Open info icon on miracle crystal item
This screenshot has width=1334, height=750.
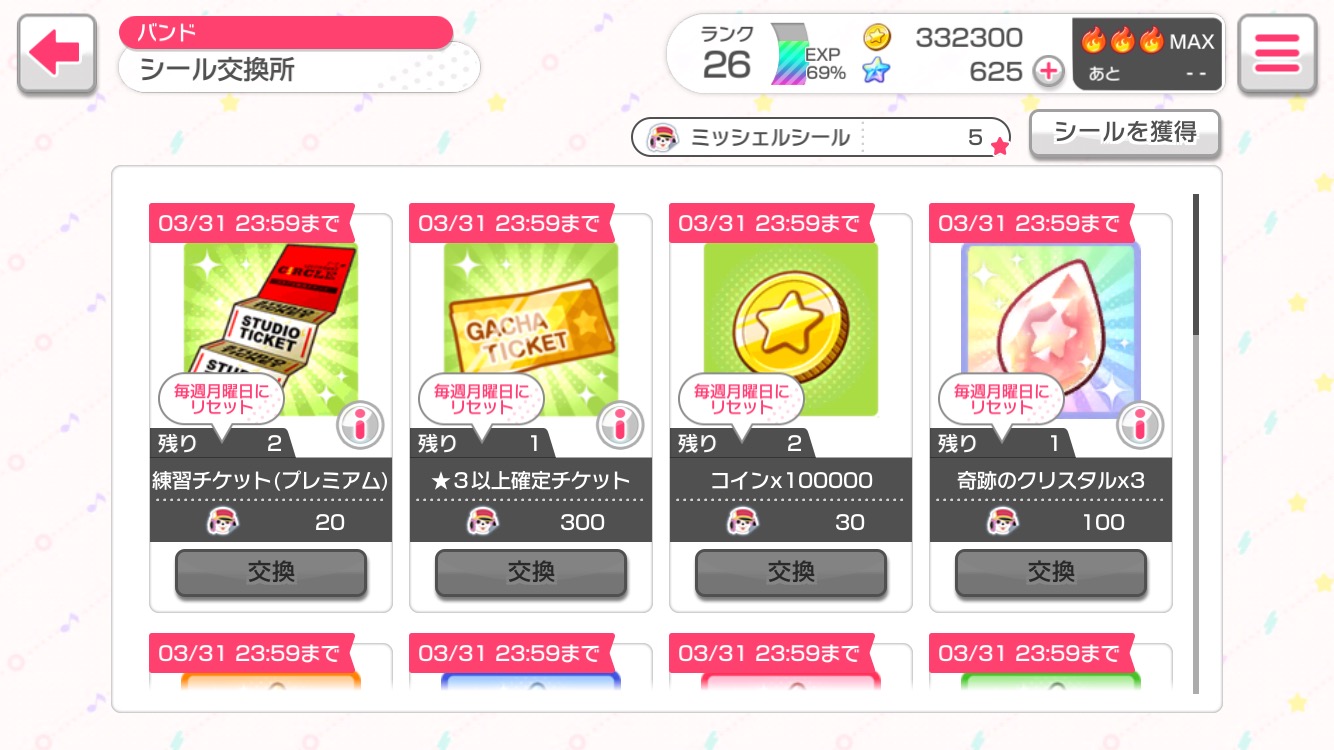pos(1140,425)
